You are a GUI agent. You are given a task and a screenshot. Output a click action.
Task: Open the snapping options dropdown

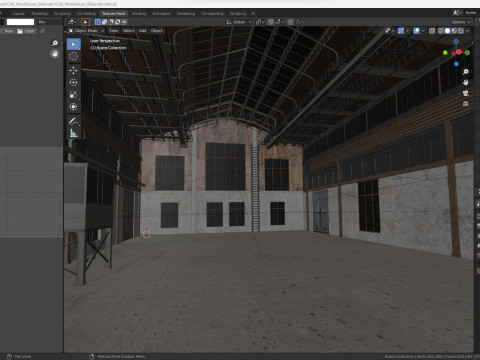pos(279,22)
